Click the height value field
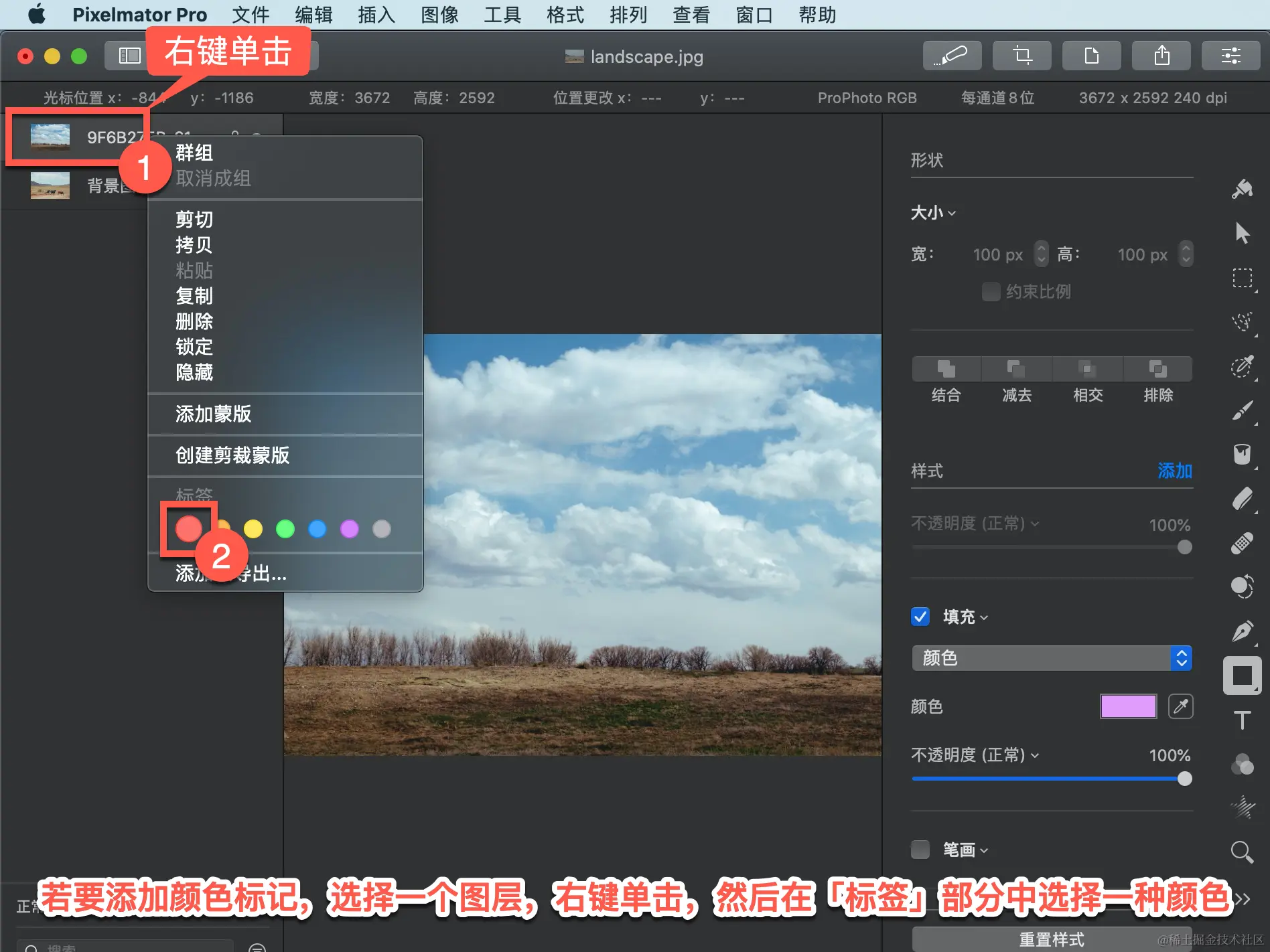The height and width of the screenshot is (952, 1270). (x=1142, y=254)
